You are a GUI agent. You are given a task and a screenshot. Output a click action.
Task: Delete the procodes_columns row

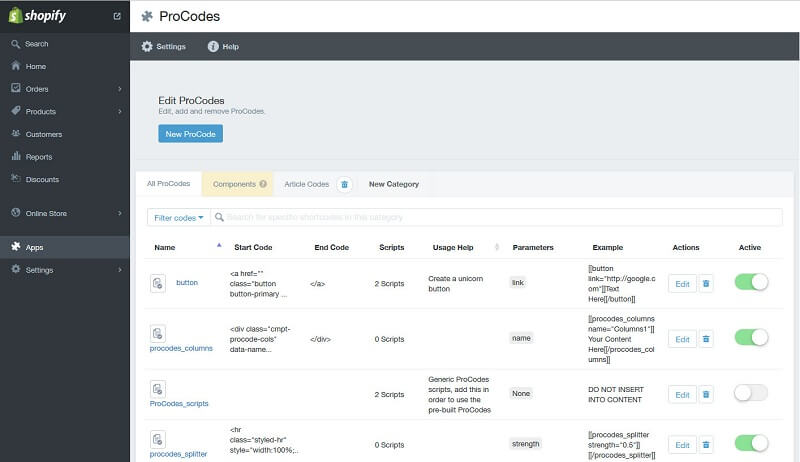[x=706, y=339]
